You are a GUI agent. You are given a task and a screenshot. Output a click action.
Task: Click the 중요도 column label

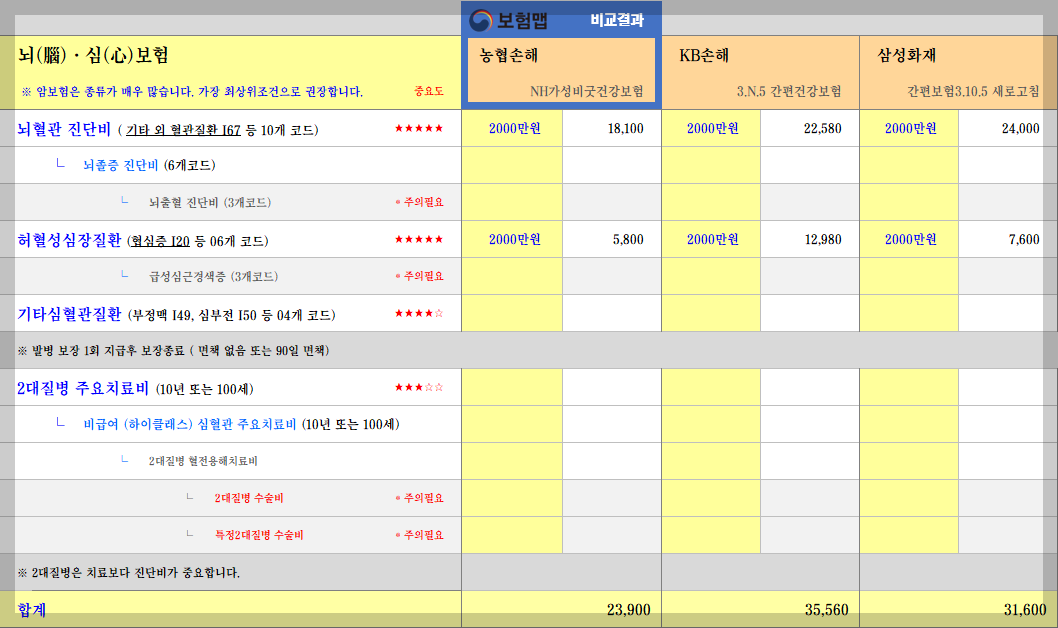point(428,91)
